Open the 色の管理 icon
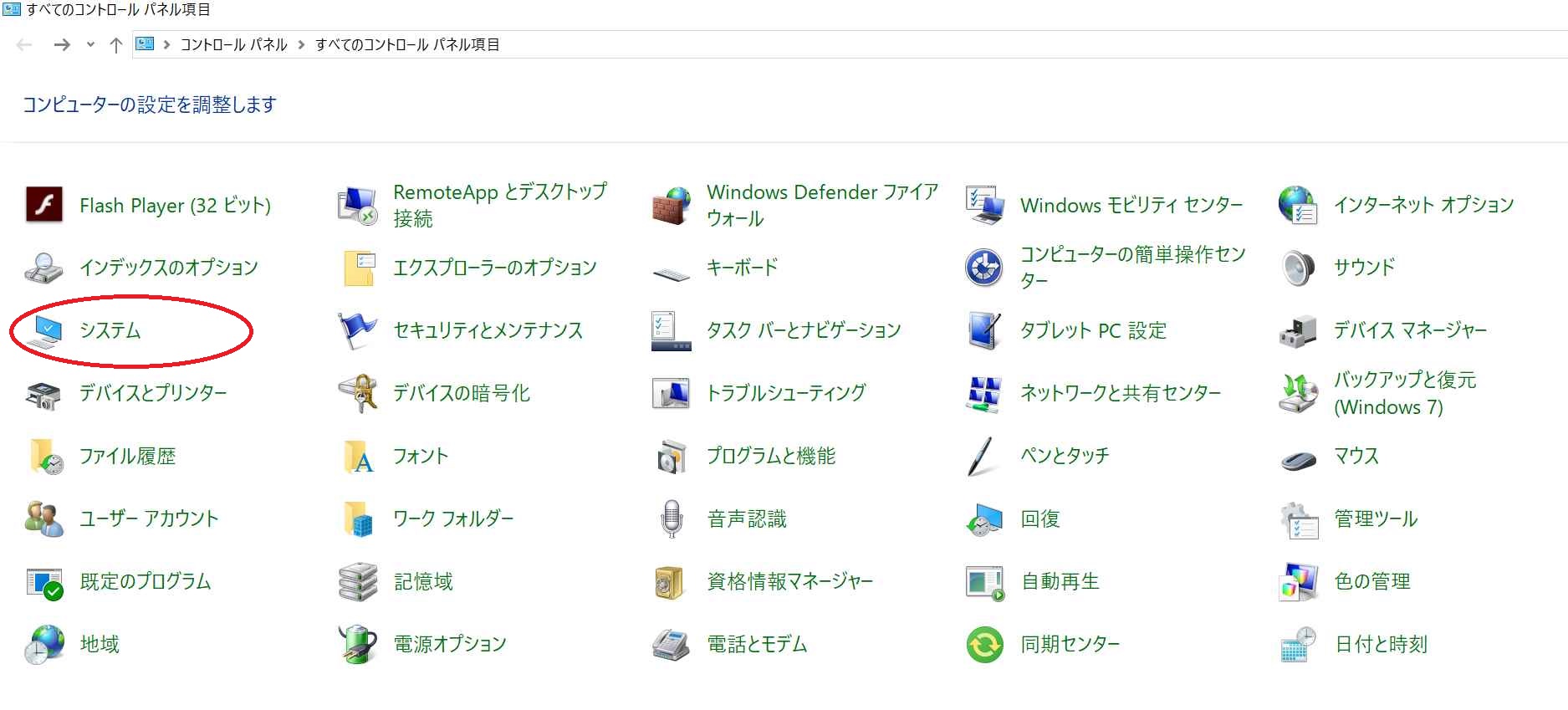This screenshot has height=710, width=1568. point(1299,582)
